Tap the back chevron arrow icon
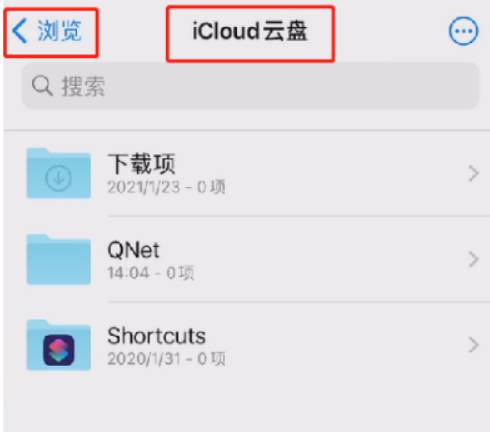 19,31
